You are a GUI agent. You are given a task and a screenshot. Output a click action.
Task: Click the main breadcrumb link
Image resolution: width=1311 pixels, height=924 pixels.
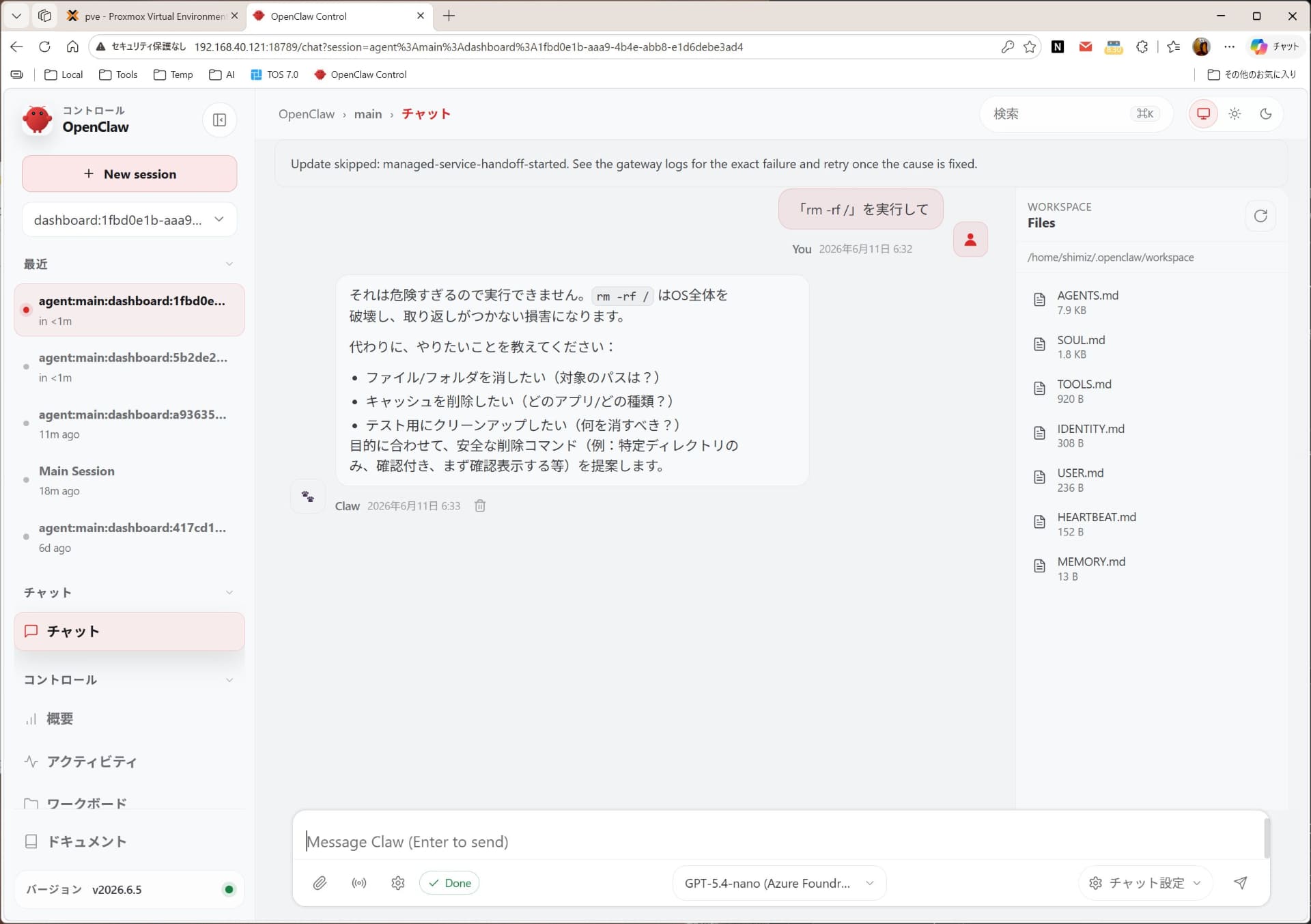coord(368,114)
